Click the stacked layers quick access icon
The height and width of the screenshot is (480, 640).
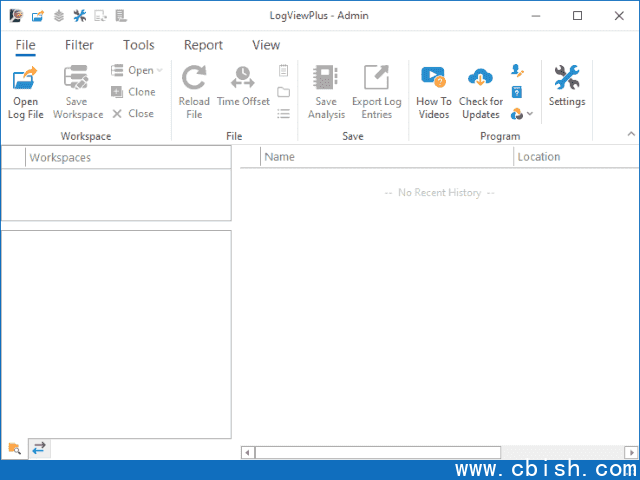tap(59, 16)
